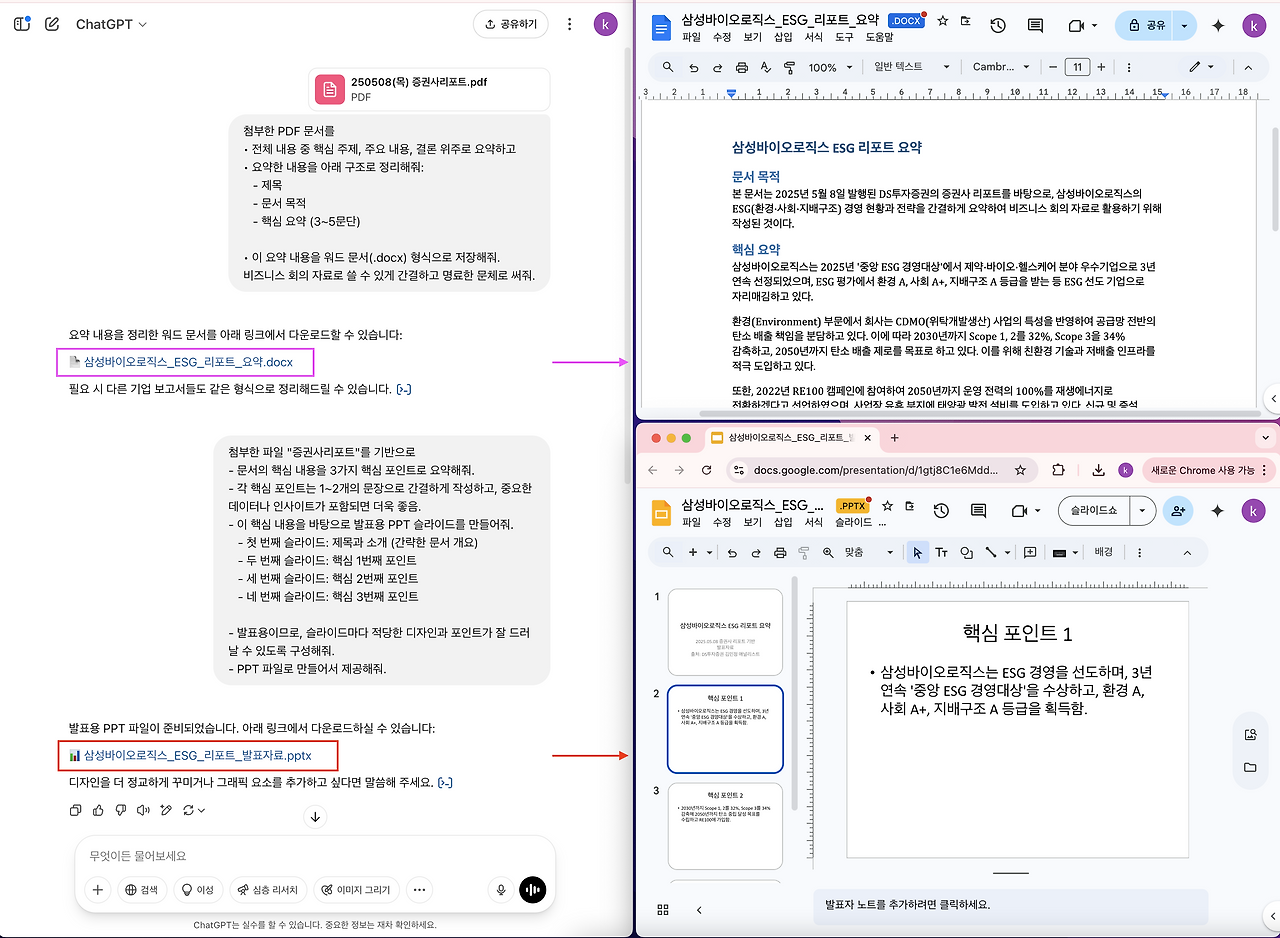Screen dimensions: 1280x938
Task: Insert a shape in Google Slides
Action: 966,552
